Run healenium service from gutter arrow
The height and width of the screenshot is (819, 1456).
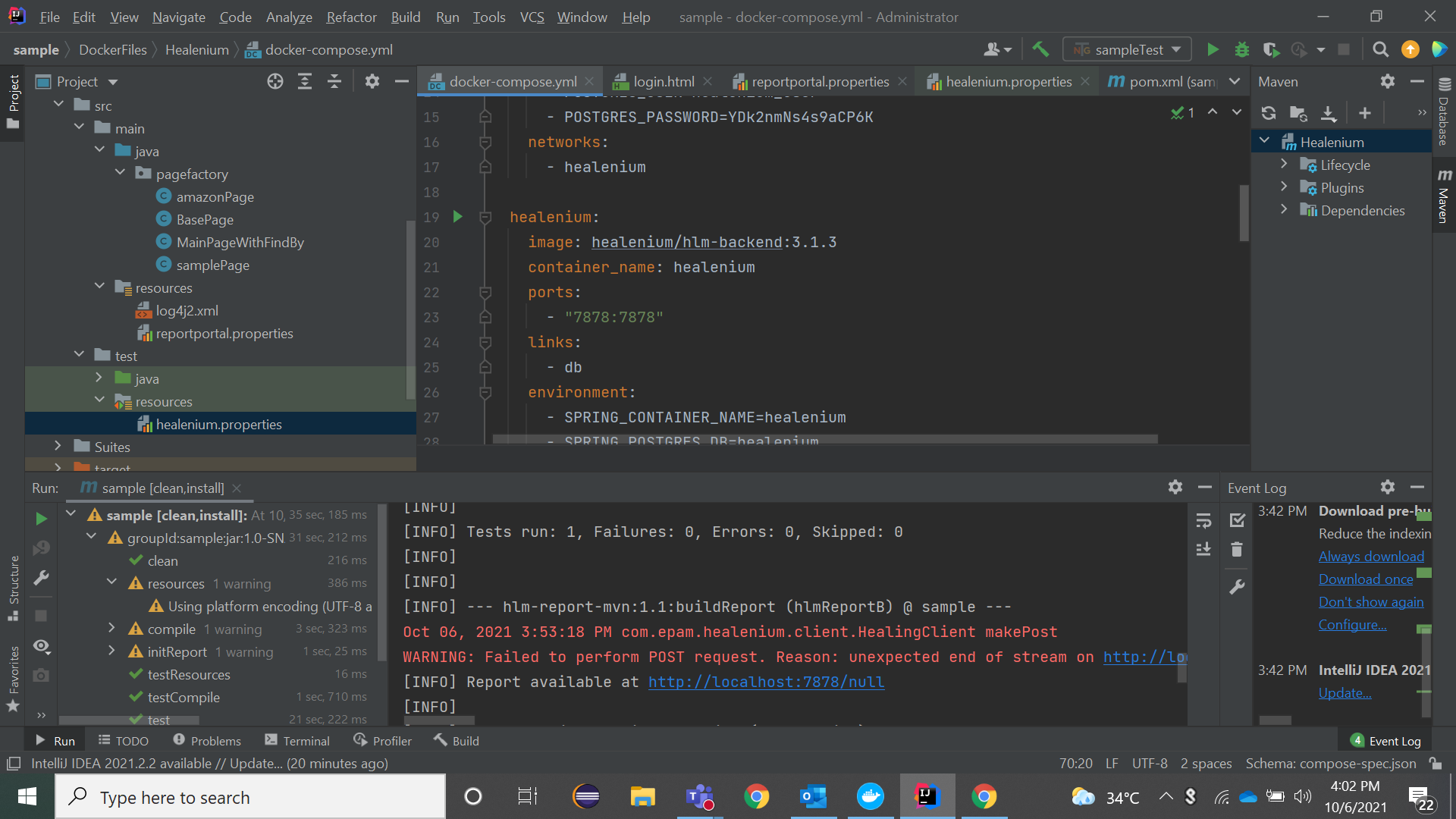coord(457,217)
